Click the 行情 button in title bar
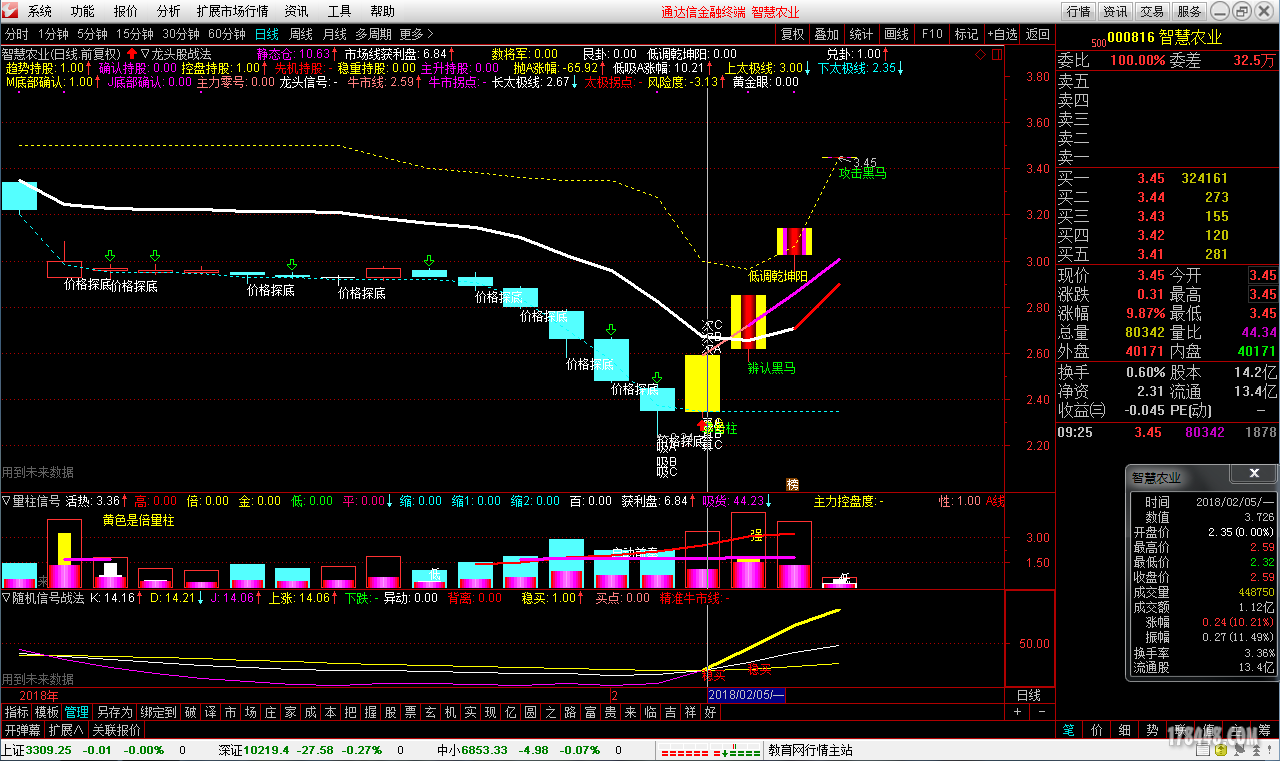 click(1078, 12)
